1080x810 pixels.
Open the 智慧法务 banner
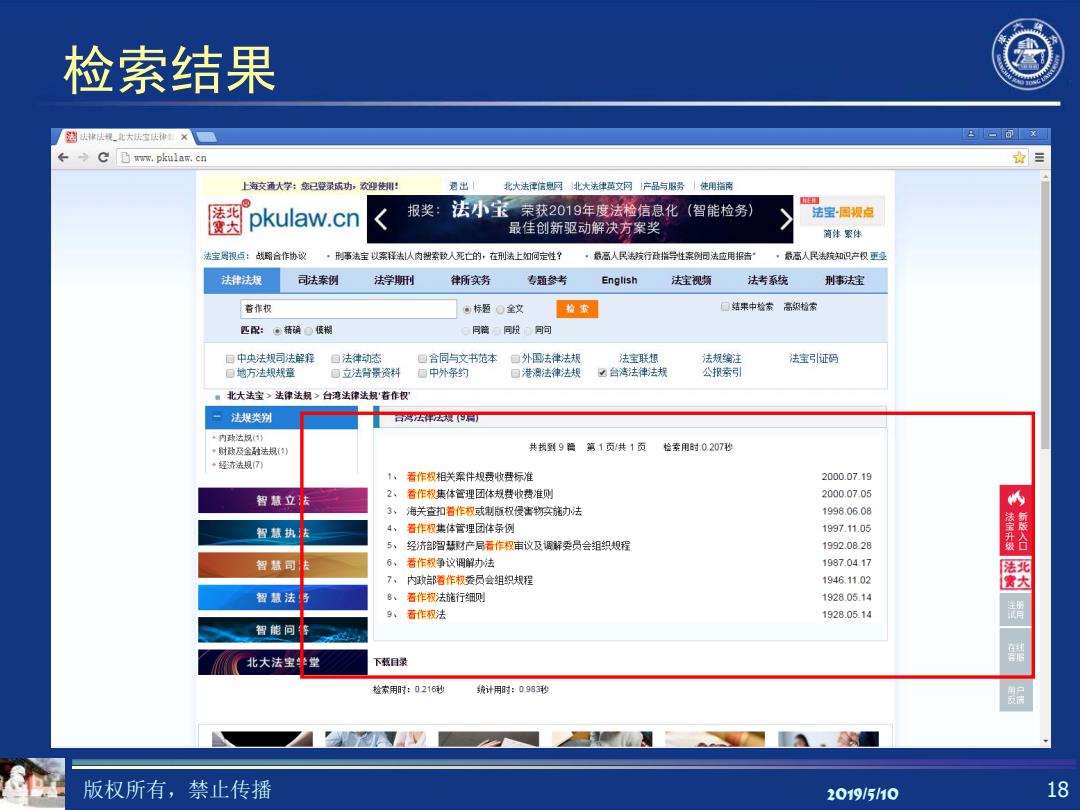pos(282,598)
